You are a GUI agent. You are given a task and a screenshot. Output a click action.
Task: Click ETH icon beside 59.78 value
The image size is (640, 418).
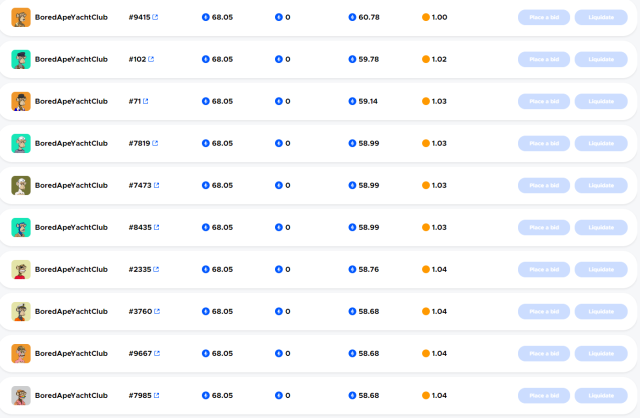click(x=352, y=59)
